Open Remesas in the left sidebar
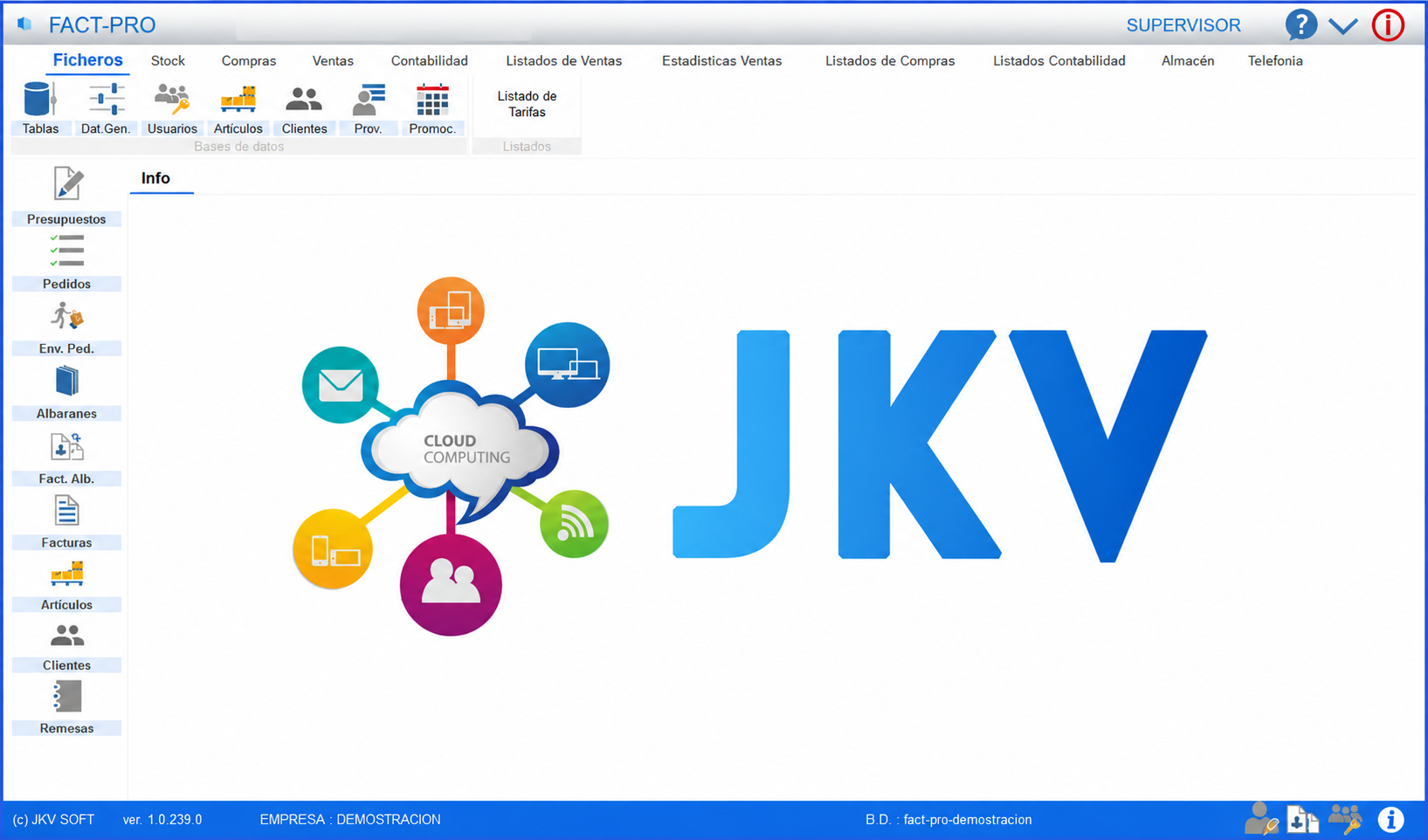The height and width of the screenshot is (840, 1428). (66, 707)
